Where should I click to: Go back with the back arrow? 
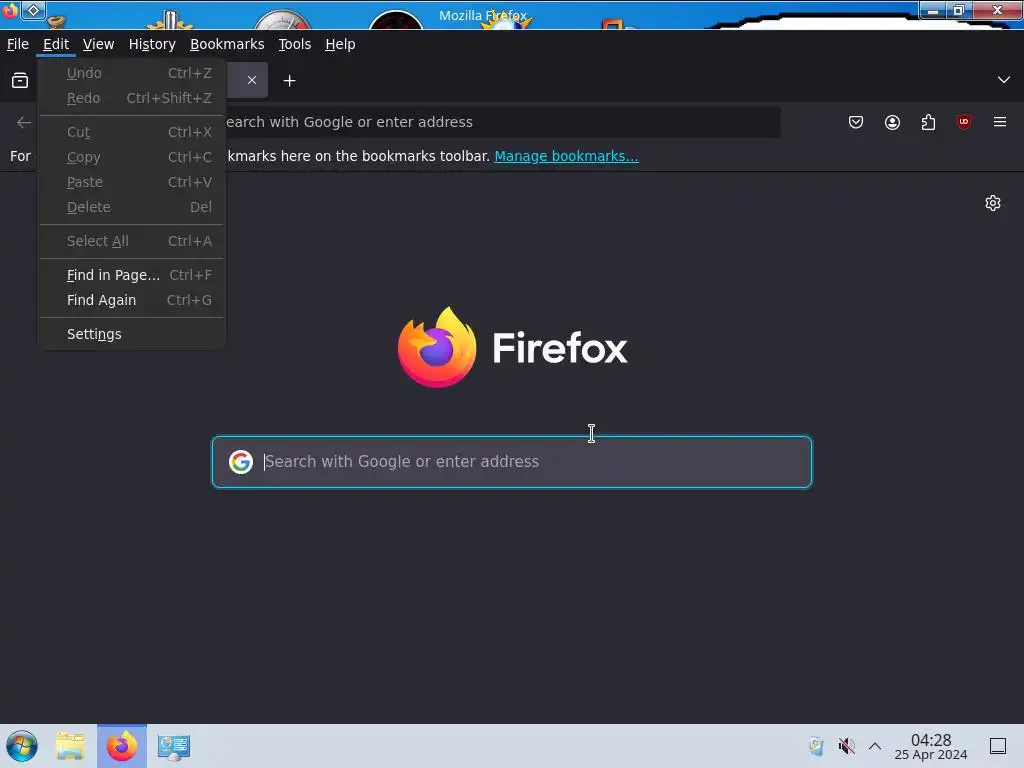click(x=24, y=122)
